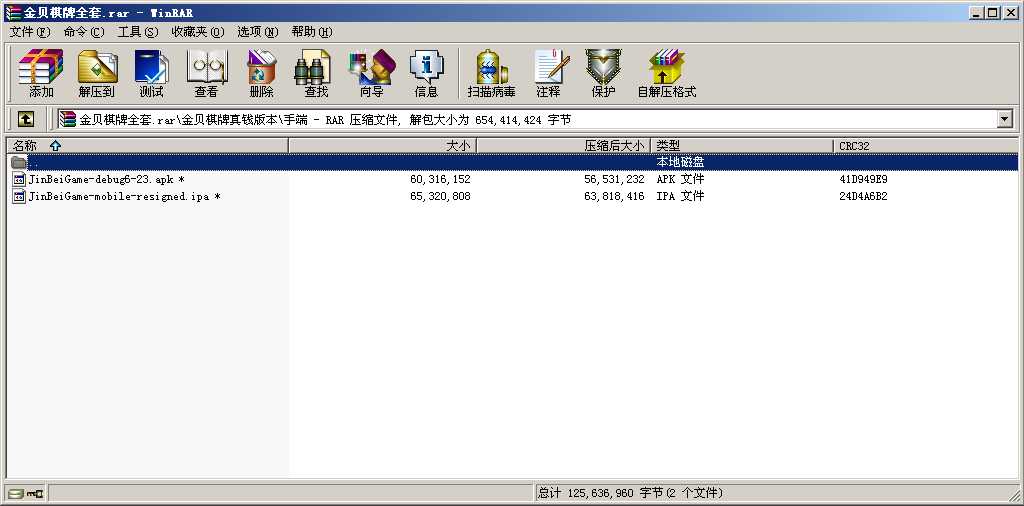This screenshot has width=1024, height=506.
Task: Close the WinRAR window
Action: point(1010,12)
